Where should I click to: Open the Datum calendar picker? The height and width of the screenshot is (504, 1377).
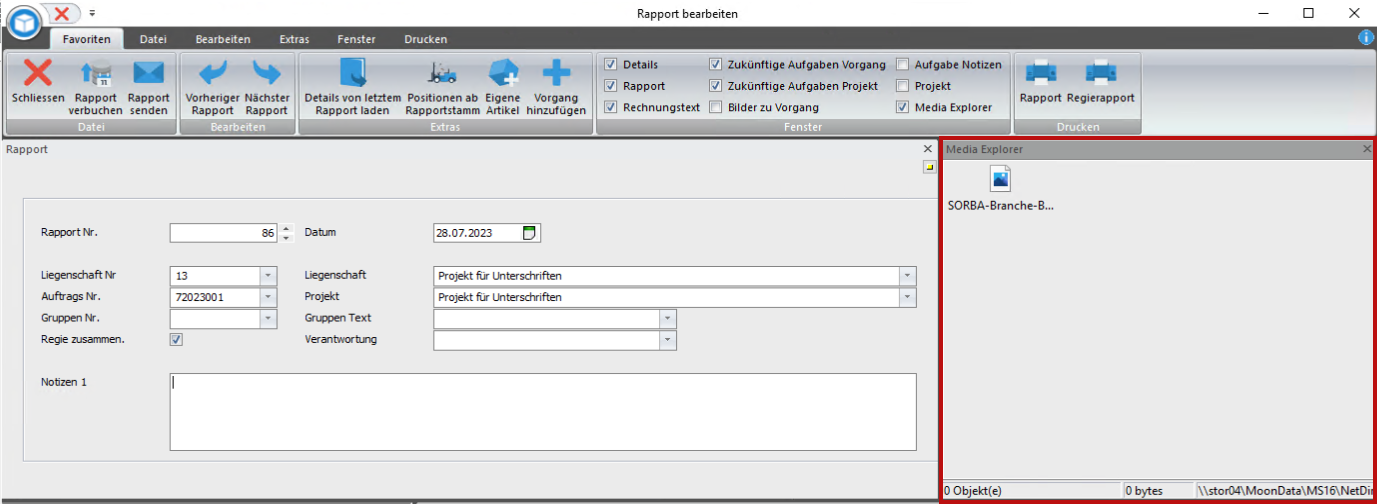tap(530, 233)
